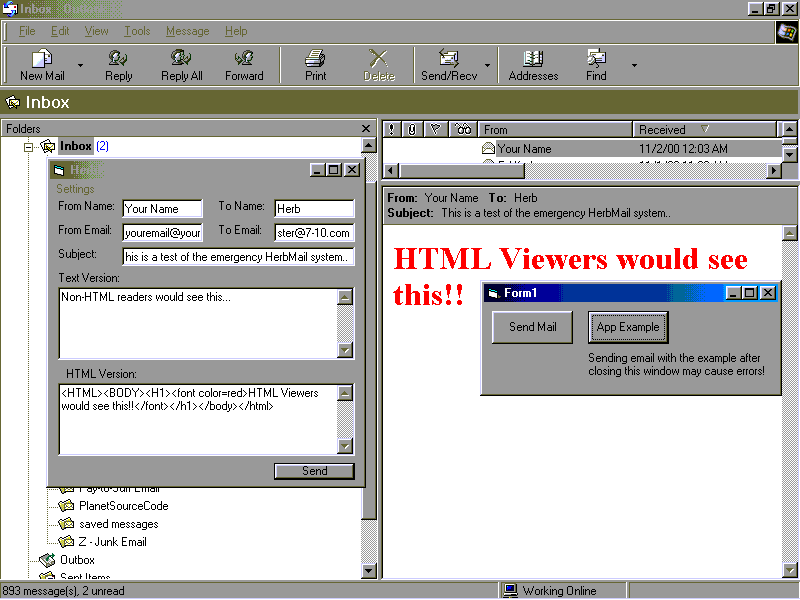
Task: Open Addresses book from toolbar
Action: point(533,65)
